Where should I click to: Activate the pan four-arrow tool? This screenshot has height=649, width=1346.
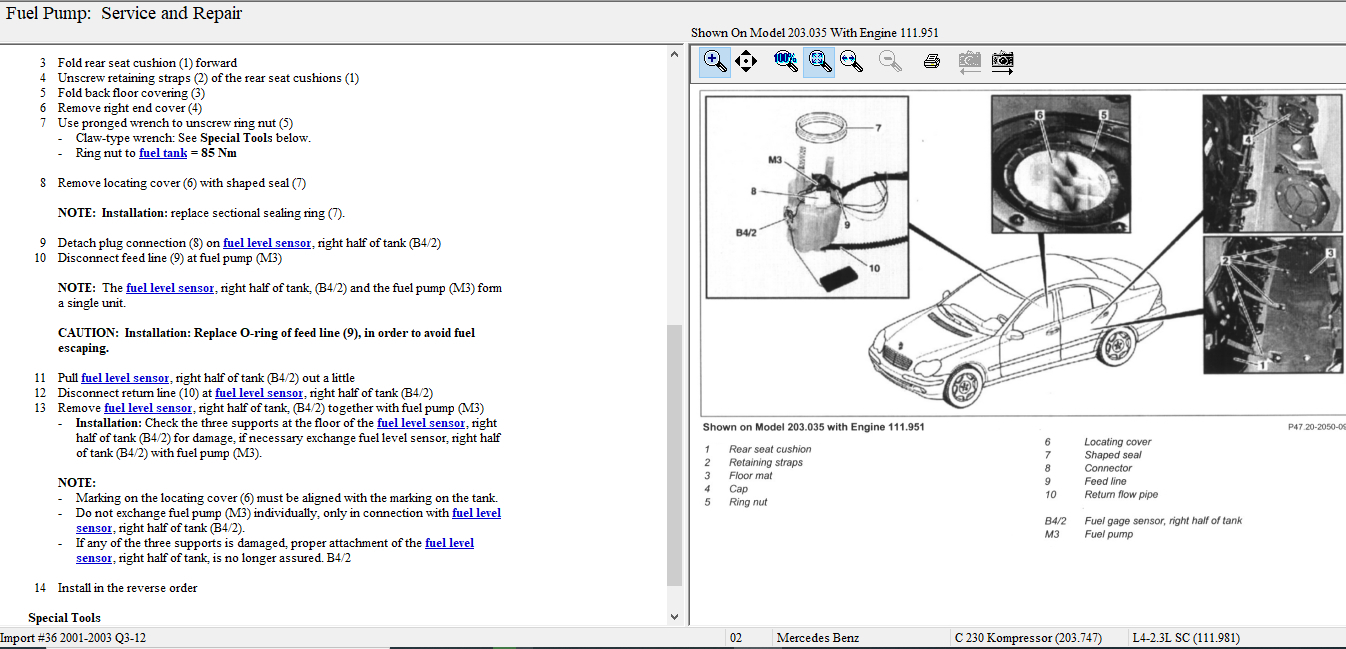746,61
